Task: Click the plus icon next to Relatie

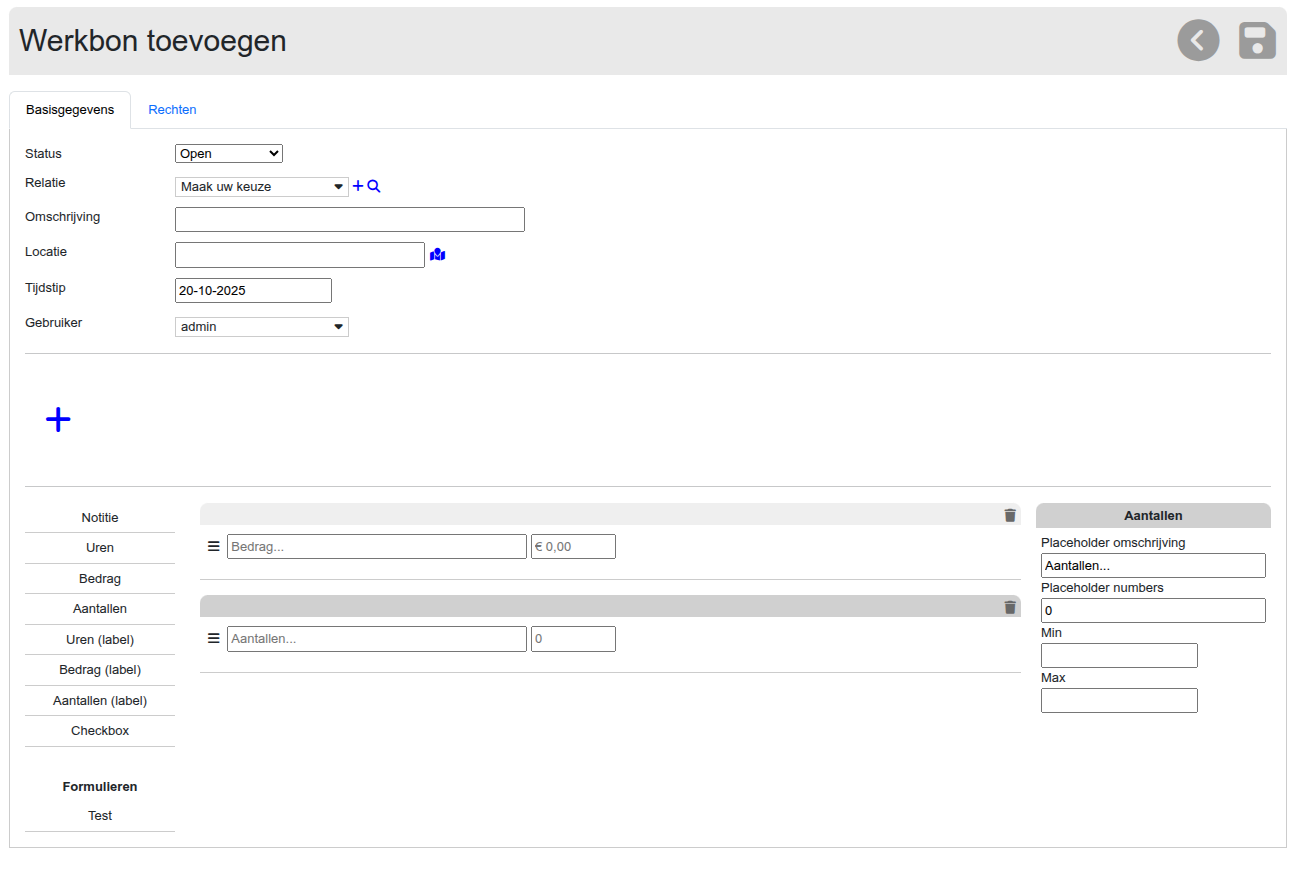Action: 358,186
